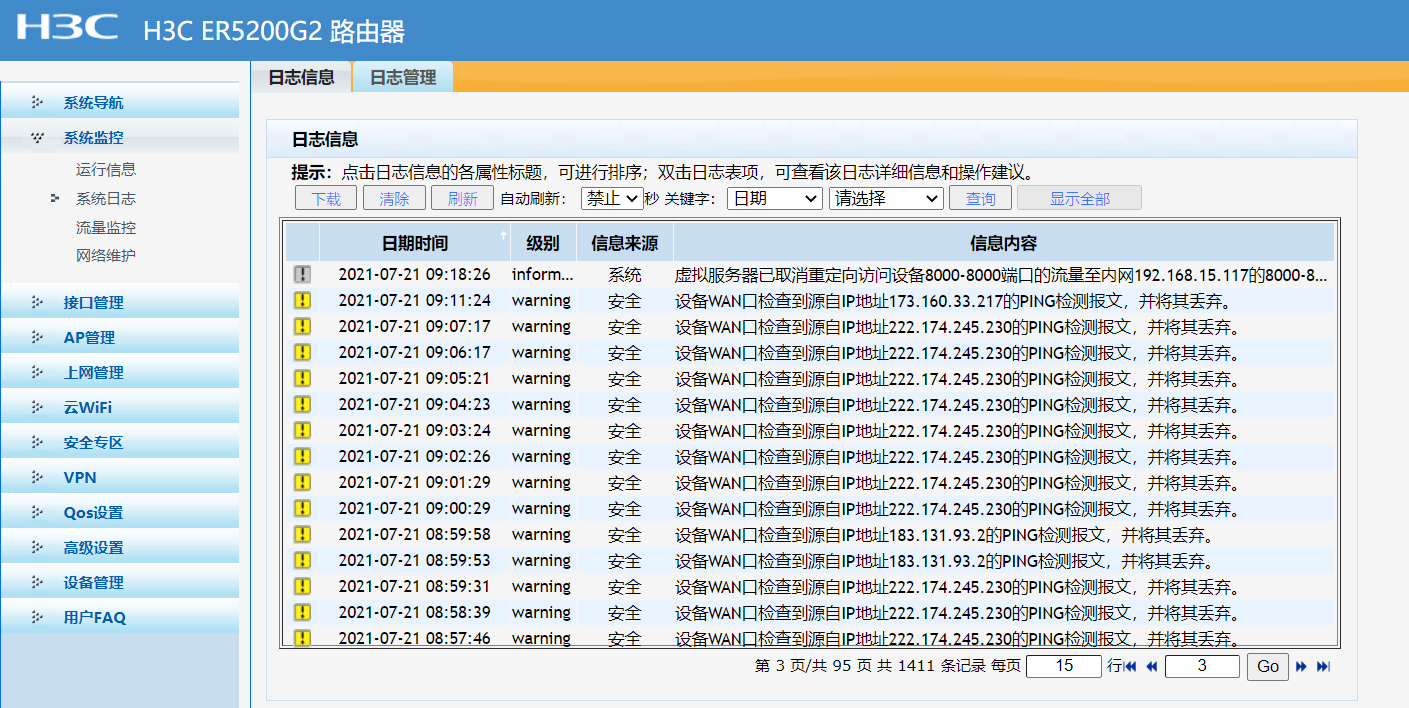1409x708 pixels.
Task: Click the rows-per-page field showing 15
Action: [1064, 666]
